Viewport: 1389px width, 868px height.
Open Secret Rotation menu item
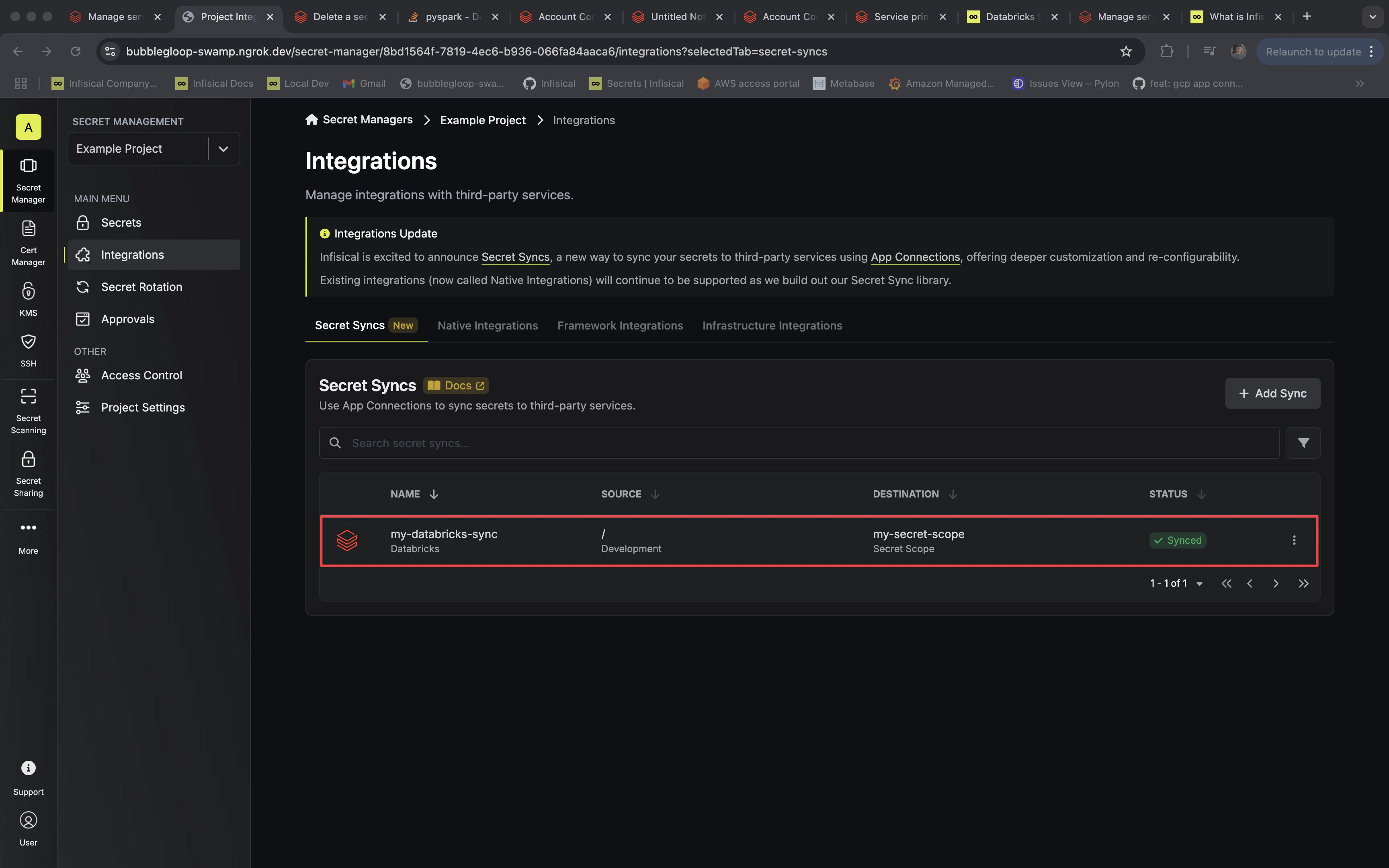(x=153, y=287)
